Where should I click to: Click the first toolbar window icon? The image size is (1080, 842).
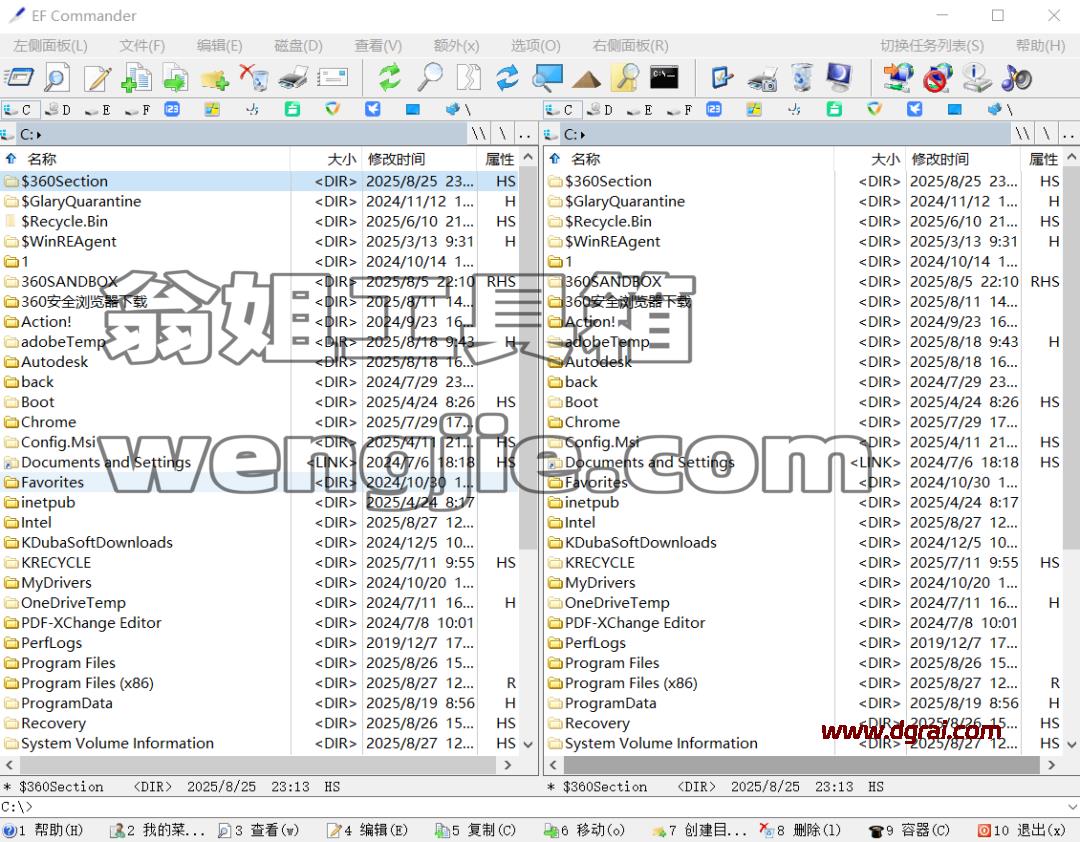click(x=19, y=77)
